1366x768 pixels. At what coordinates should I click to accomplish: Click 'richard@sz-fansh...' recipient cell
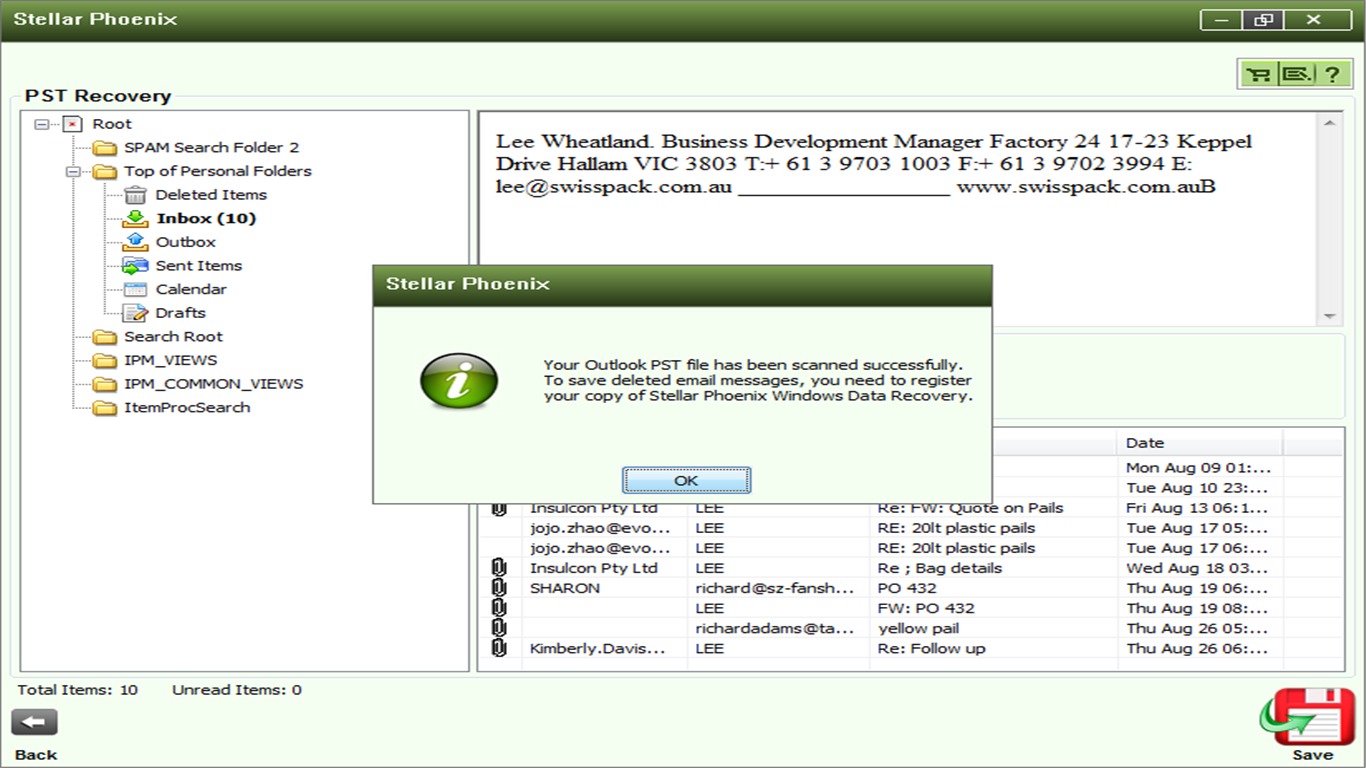(775, 588)
